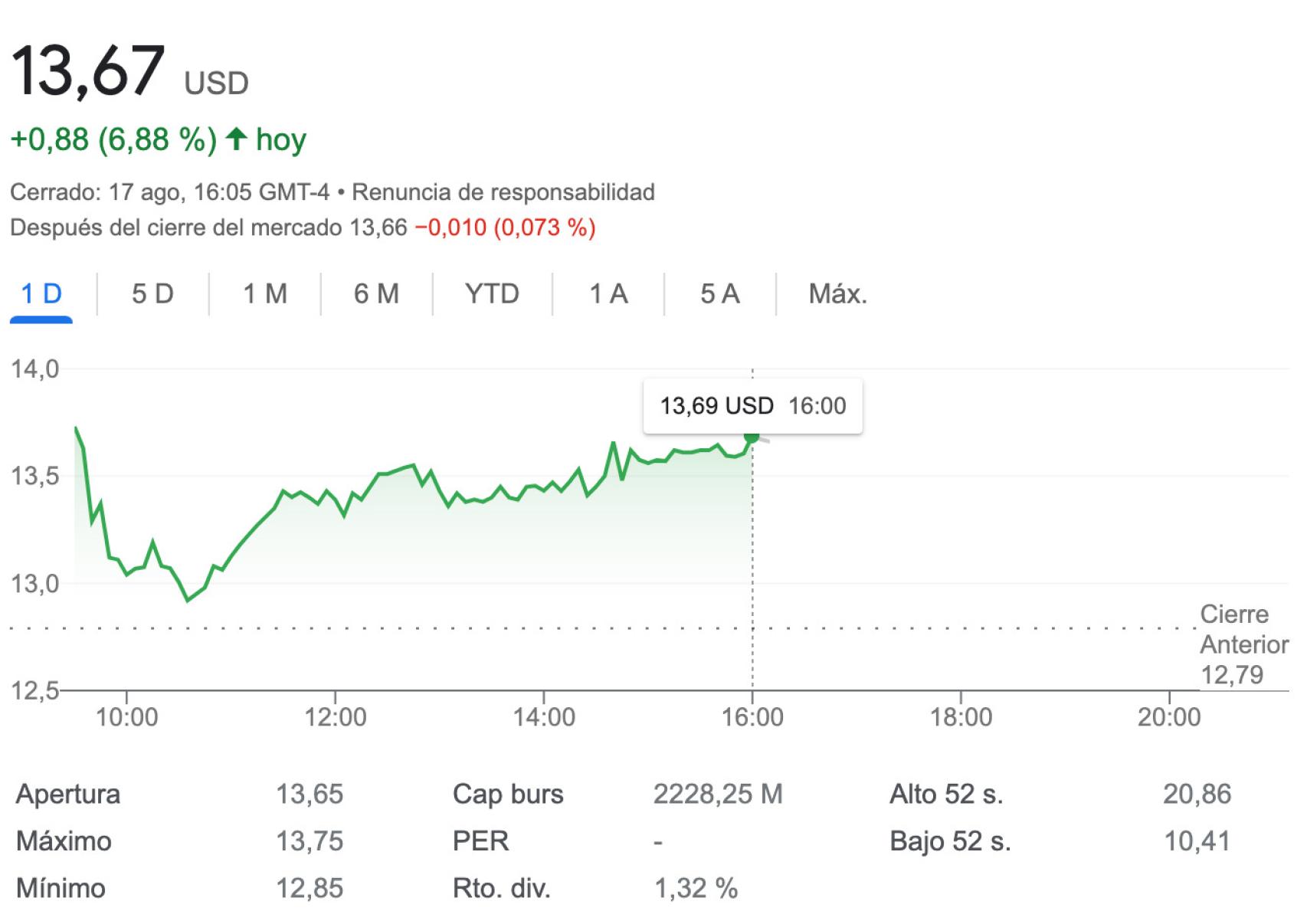This screenshot has height=924, width=1307.
Task: Click the red after-hours change −0,010
Action: tap(450, 228)
